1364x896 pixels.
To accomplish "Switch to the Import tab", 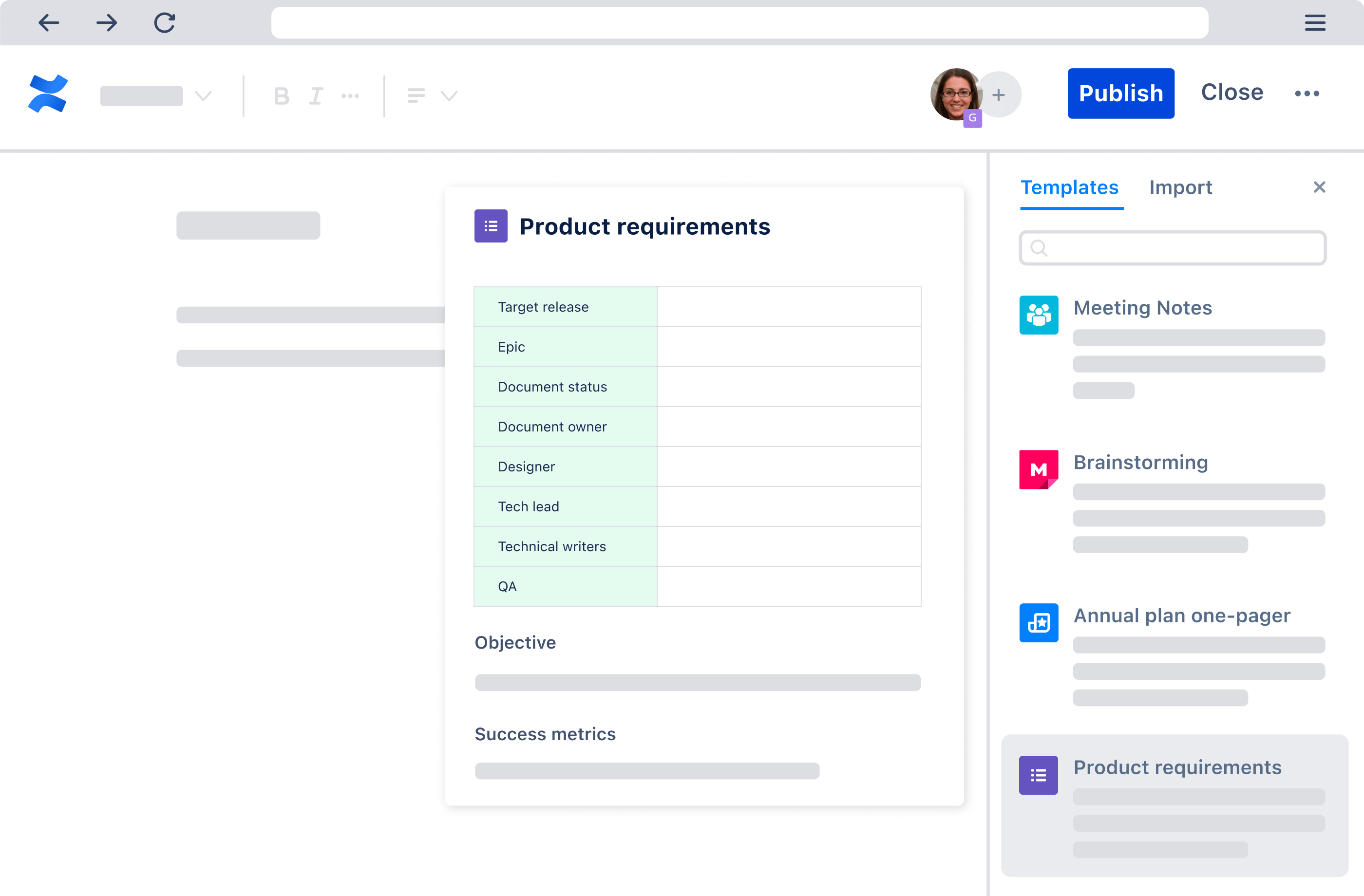I will tap(1181, 188).
